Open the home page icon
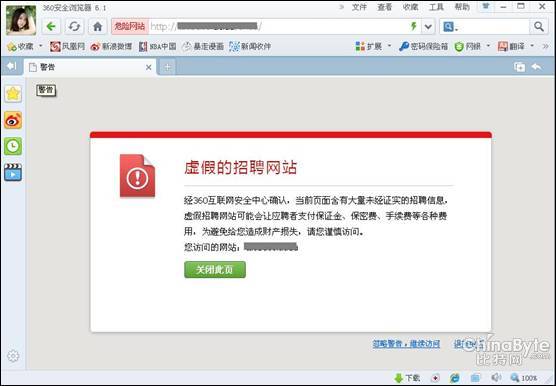 98,27
